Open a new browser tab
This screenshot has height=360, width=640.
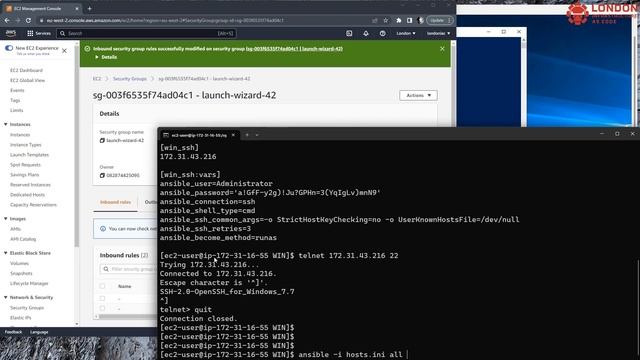(x=89, y=8)
